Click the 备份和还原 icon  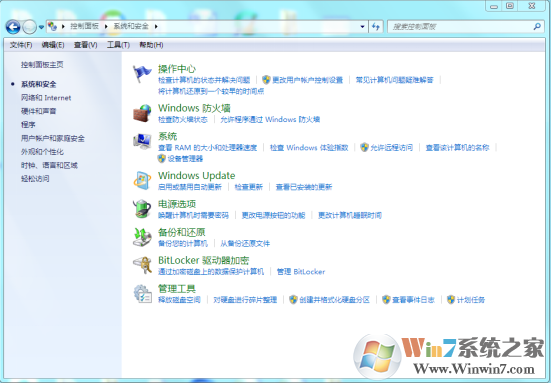142,237
